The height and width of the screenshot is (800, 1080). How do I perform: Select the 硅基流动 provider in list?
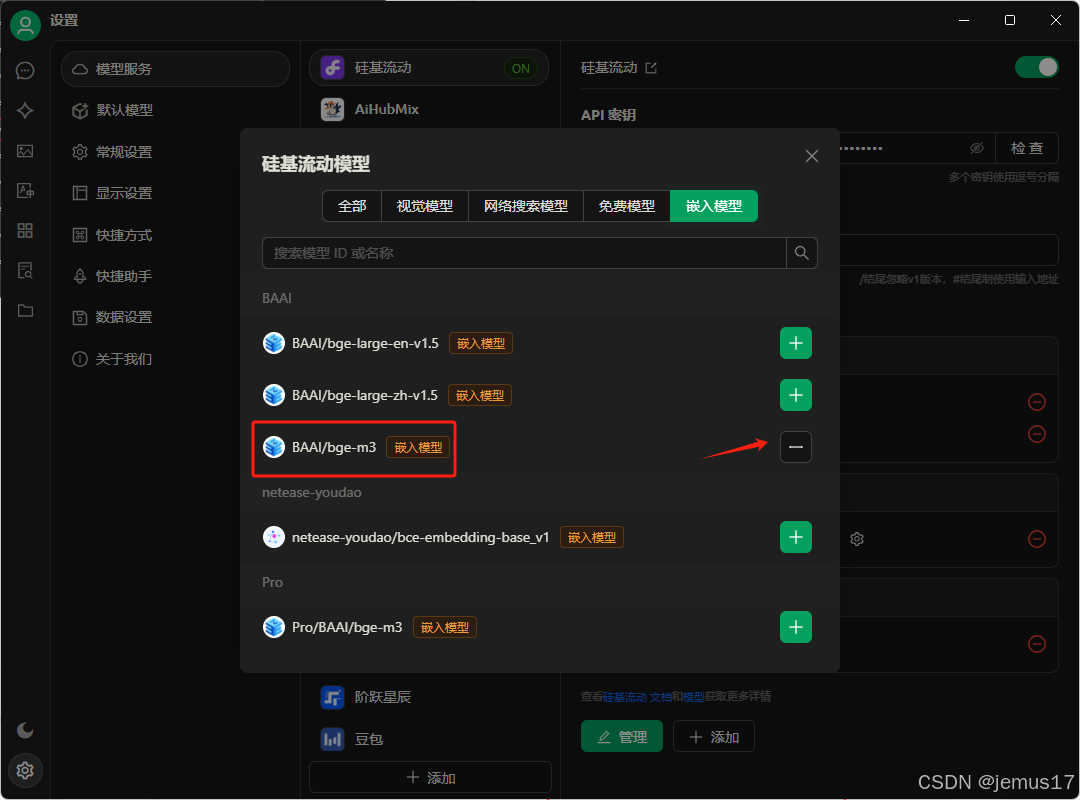[428, 68]
